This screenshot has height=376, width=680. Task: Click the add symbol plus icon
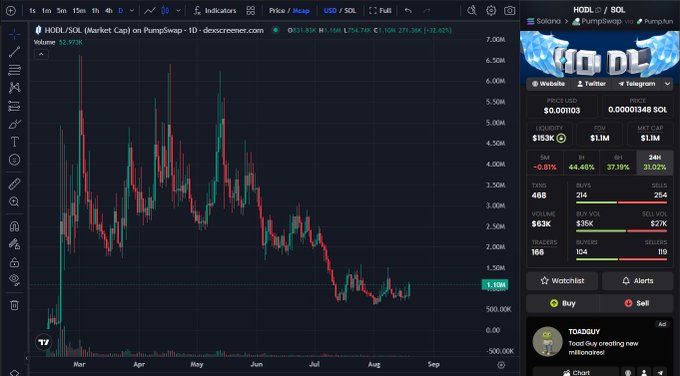click(11, 10)
